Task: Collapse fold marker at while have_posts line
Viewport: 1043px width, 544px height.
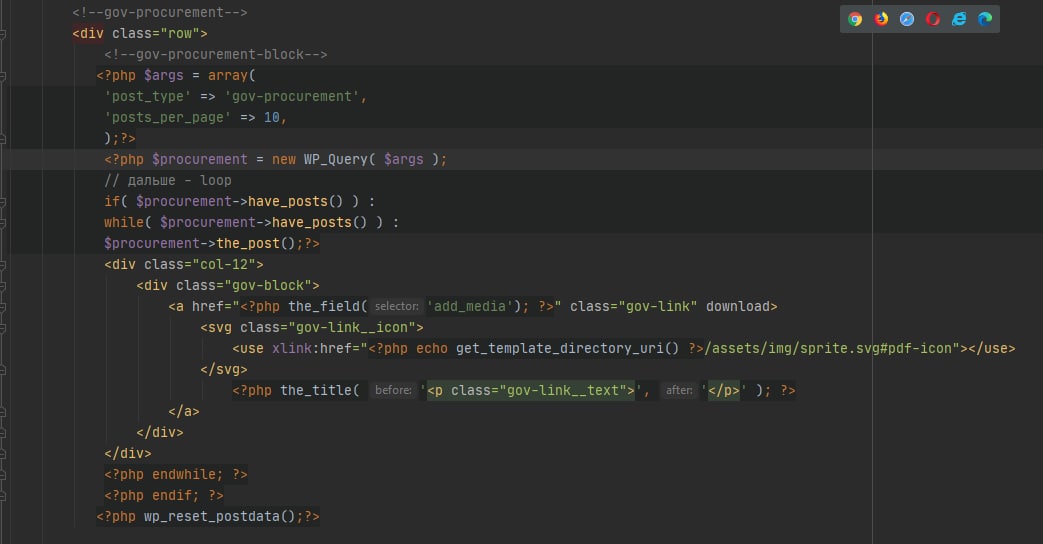Action: (x=3, y=223)
